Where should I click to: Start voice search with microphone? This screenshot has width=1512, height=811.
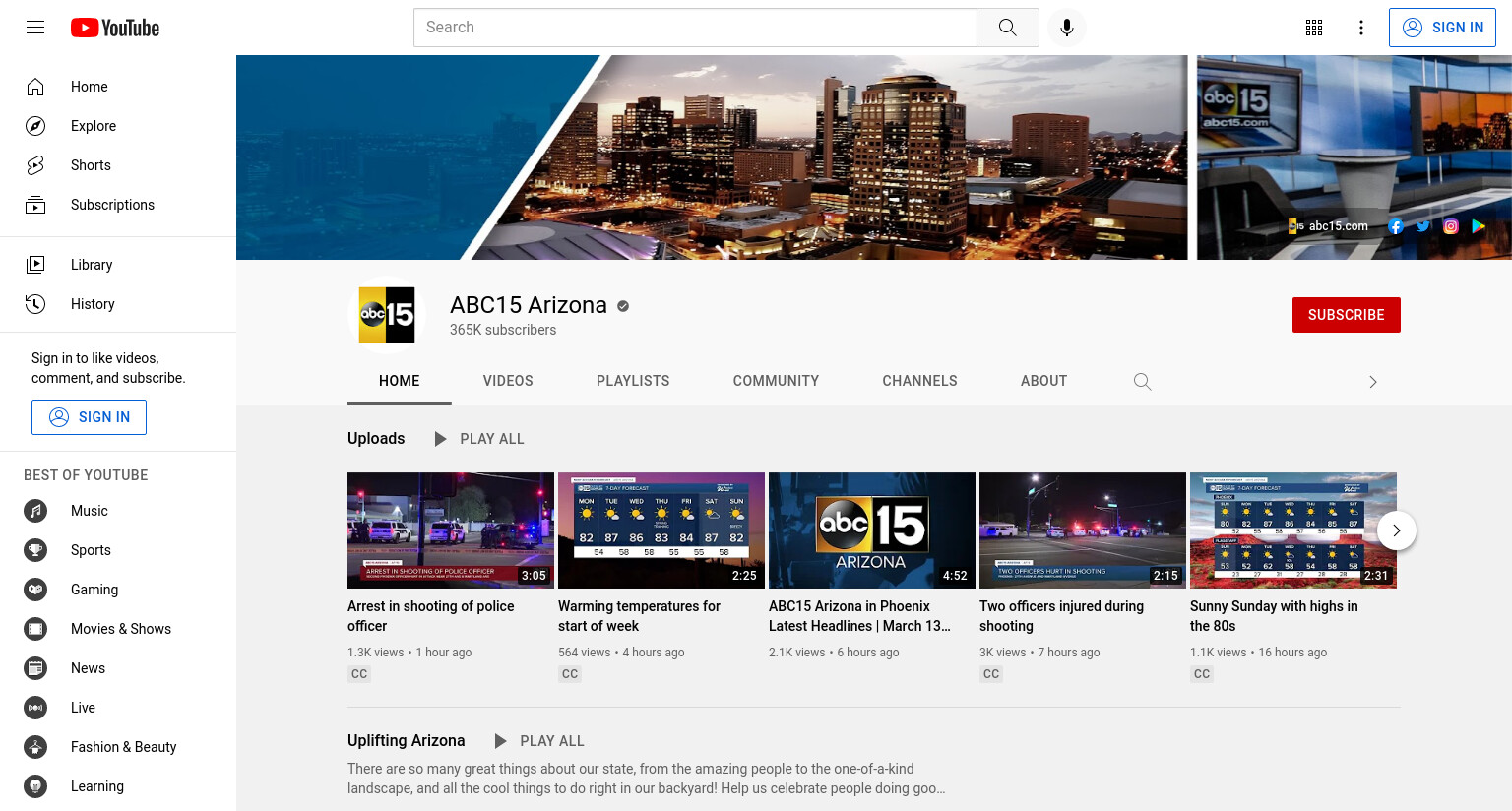[1067, 28]
